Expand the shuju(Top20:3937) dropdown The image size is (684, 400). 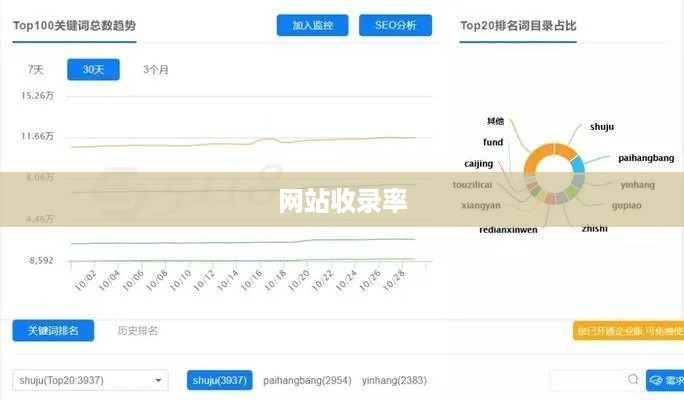(x=90, y=380)
